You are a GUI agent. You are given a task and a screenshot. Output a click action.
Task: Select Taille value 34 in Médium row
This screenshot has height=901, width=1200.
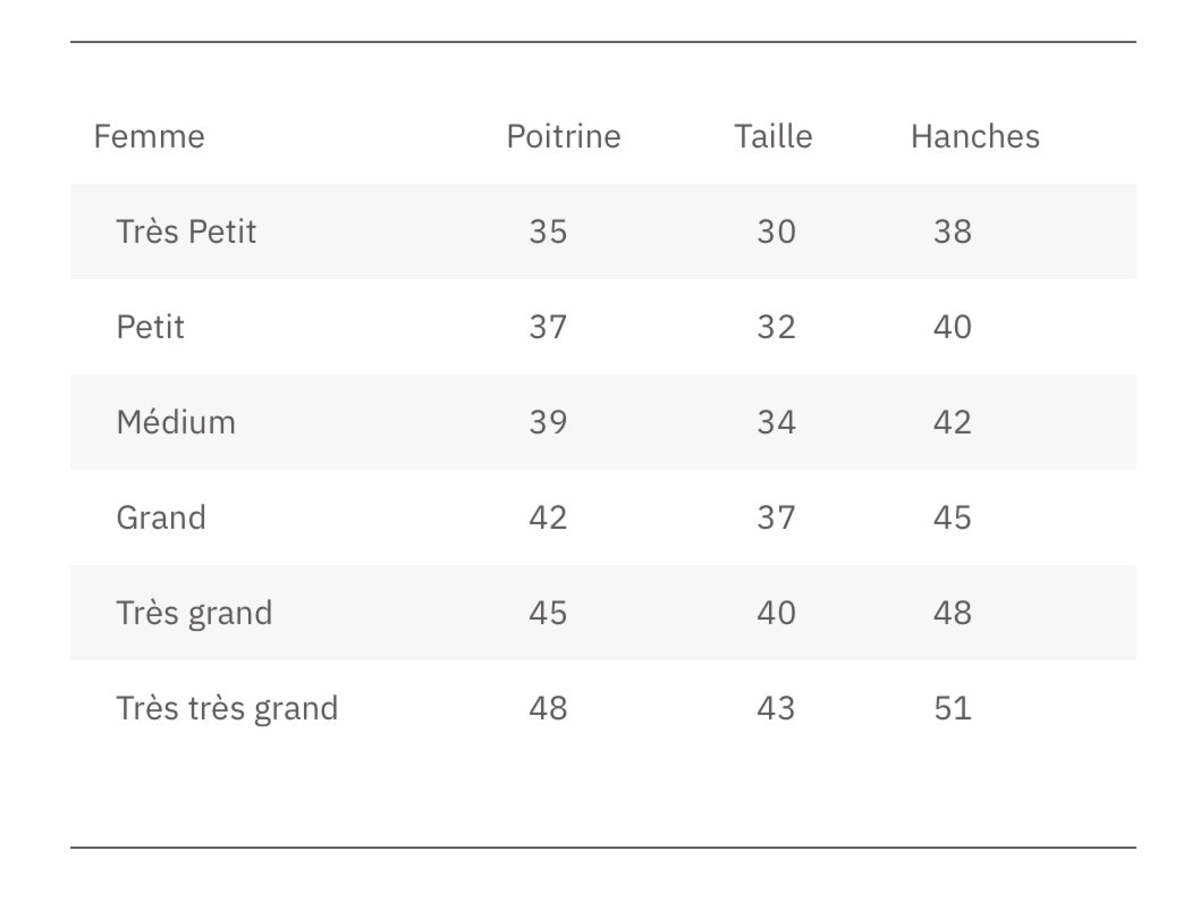(x=776, y=422)
